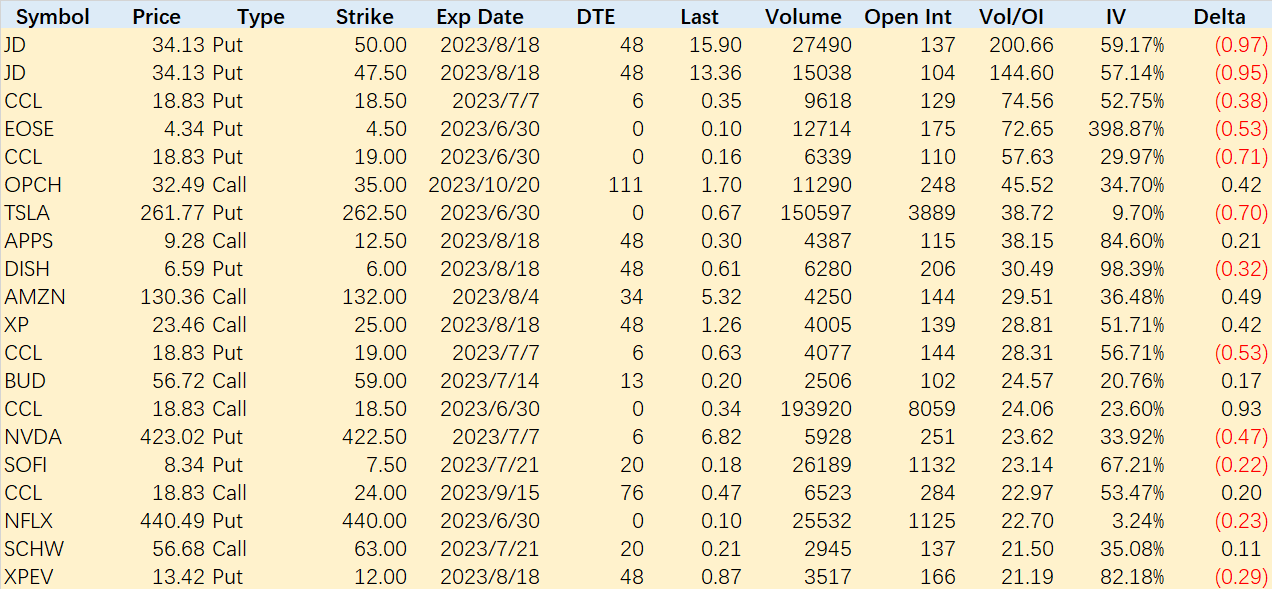Select IV value 84.60%
1272x589 pixels.
pyautogui.click(x=1131, y=241)
